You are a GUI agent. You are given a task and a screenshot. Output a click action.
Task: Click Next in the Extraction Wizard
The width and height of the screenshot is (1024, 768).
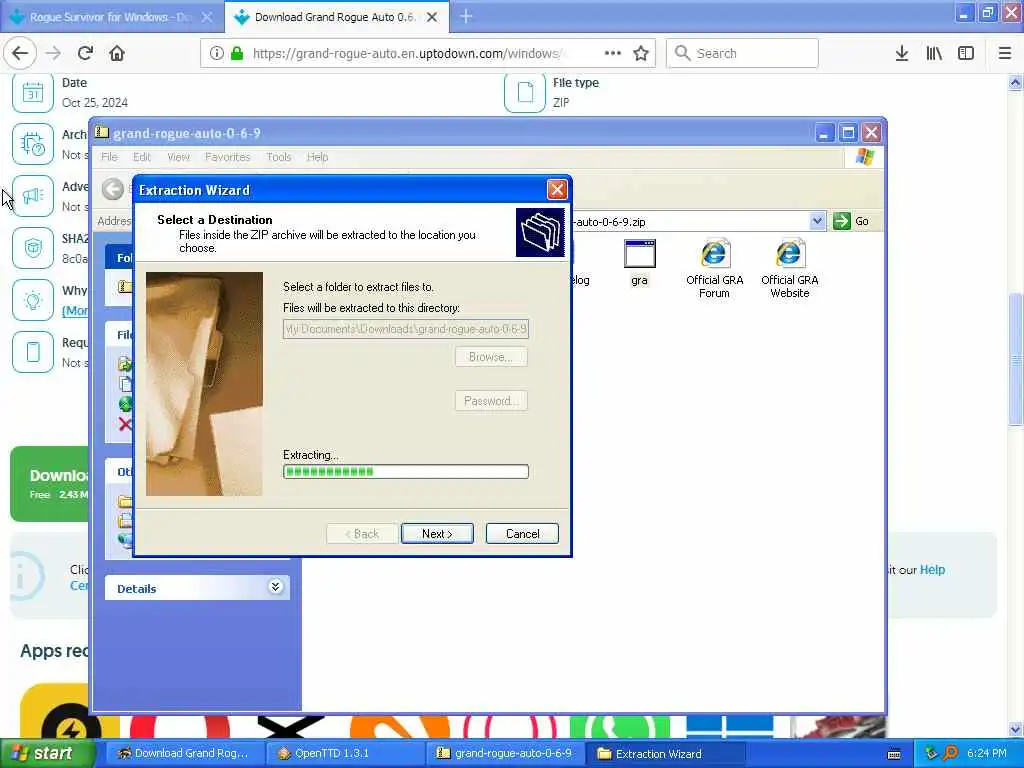coord(437,534)
